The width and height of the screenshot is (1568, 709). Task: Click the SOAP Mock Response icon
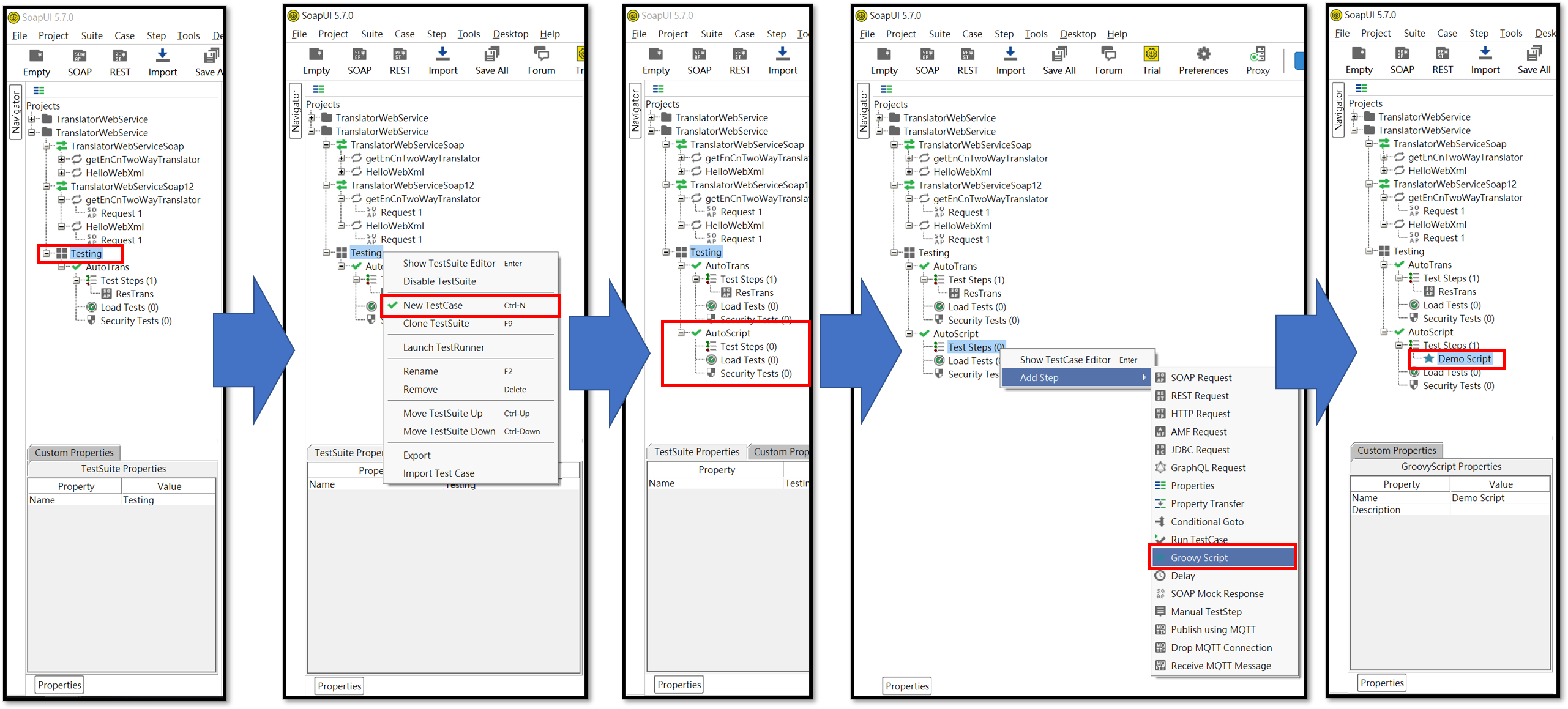(x=1160, y=594)
